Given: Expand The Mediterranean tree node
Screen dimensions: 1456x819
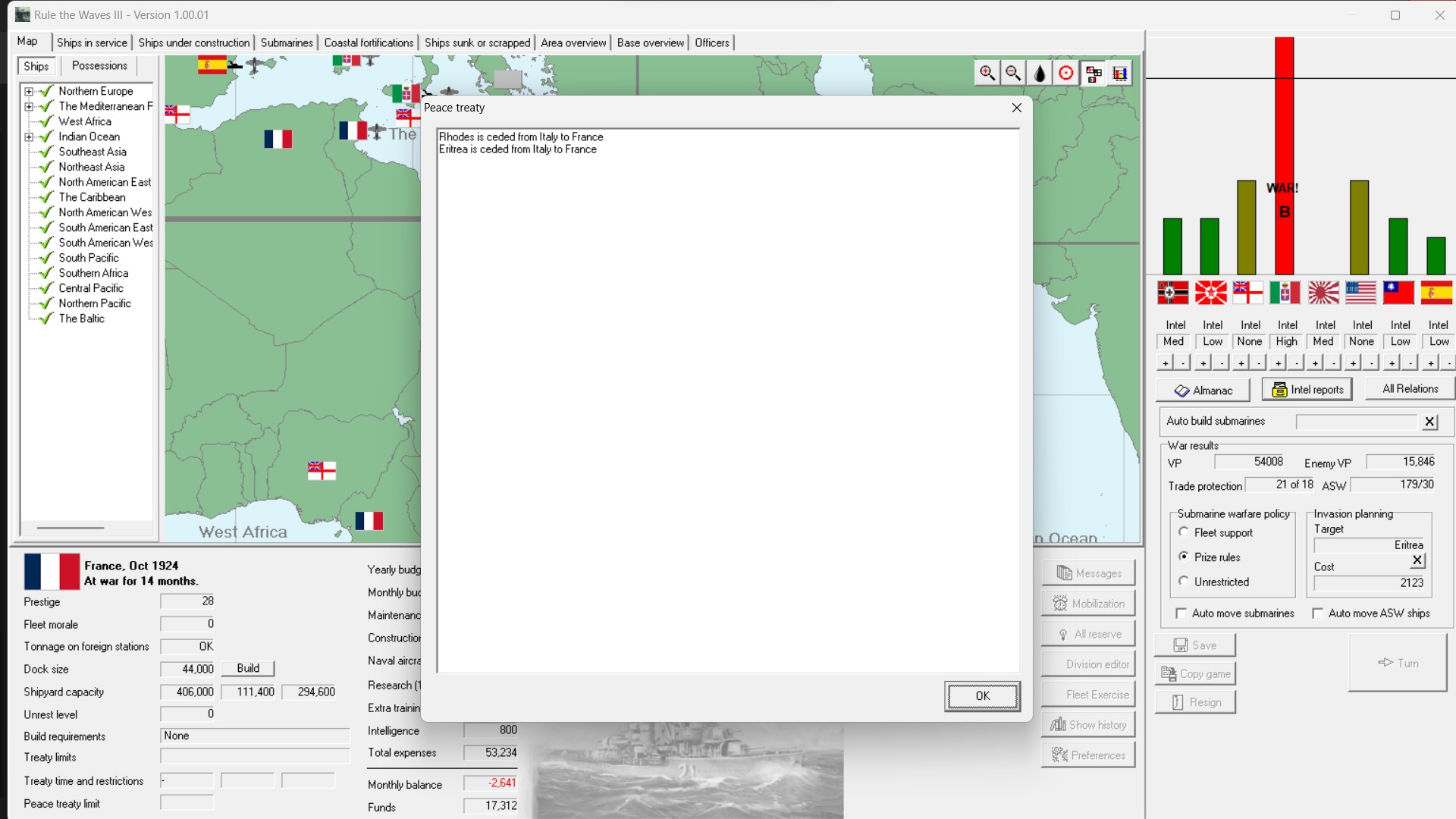Looking at the screenshot, I should click(x=29, y=106).
